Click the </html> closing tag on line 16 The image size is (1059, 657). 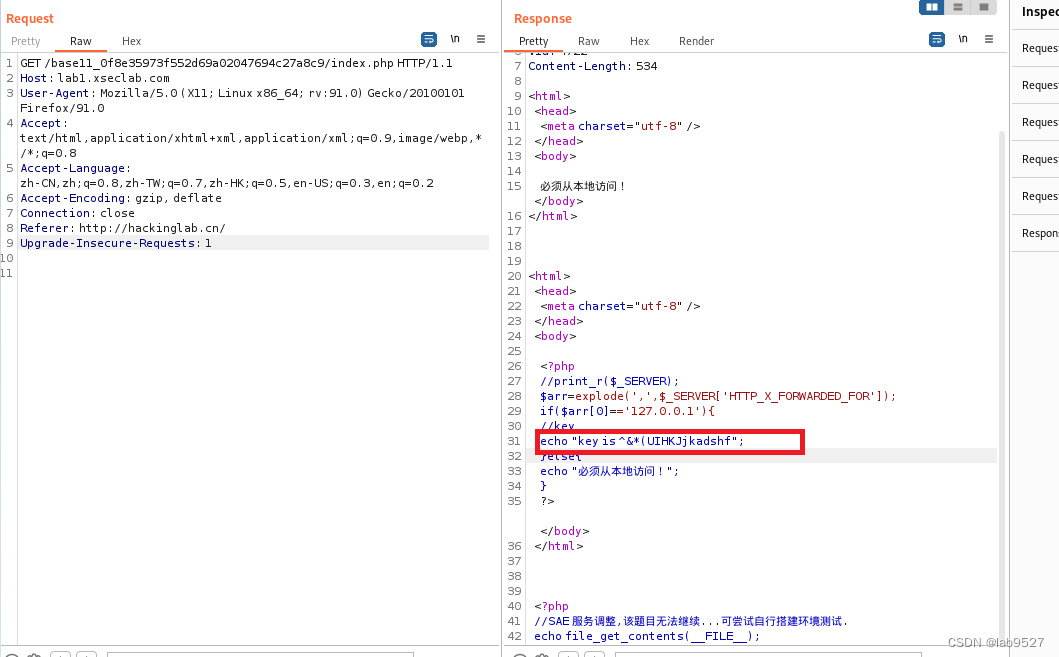[x=552, y=216]
